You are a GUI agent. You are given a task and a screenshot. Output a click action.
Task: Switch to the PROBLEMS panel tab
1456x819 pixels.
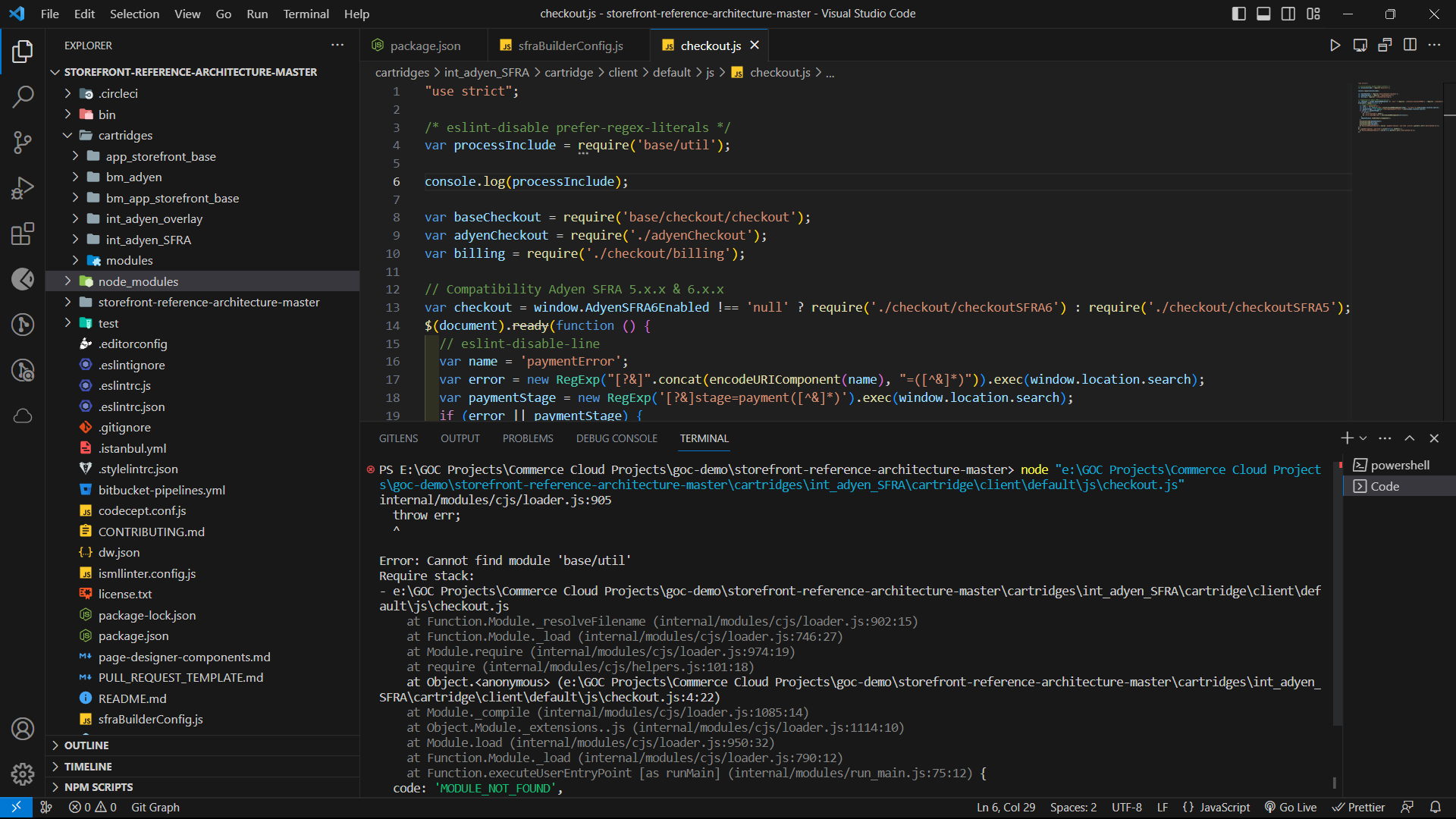pyautogui.click(x=527, y=438)
